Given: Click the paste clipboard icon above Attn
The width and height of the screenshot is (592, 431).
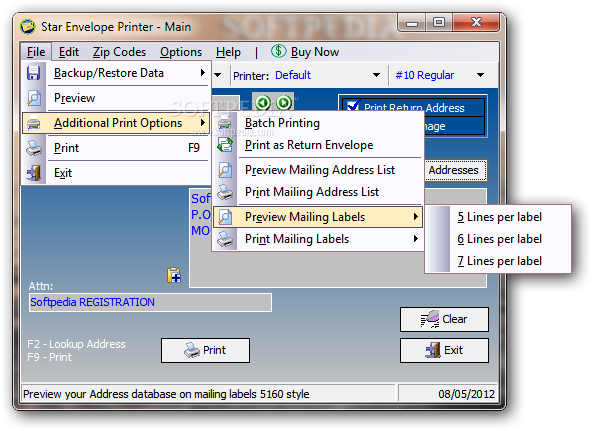Looking at the screenshot, I should coord(174,275).
